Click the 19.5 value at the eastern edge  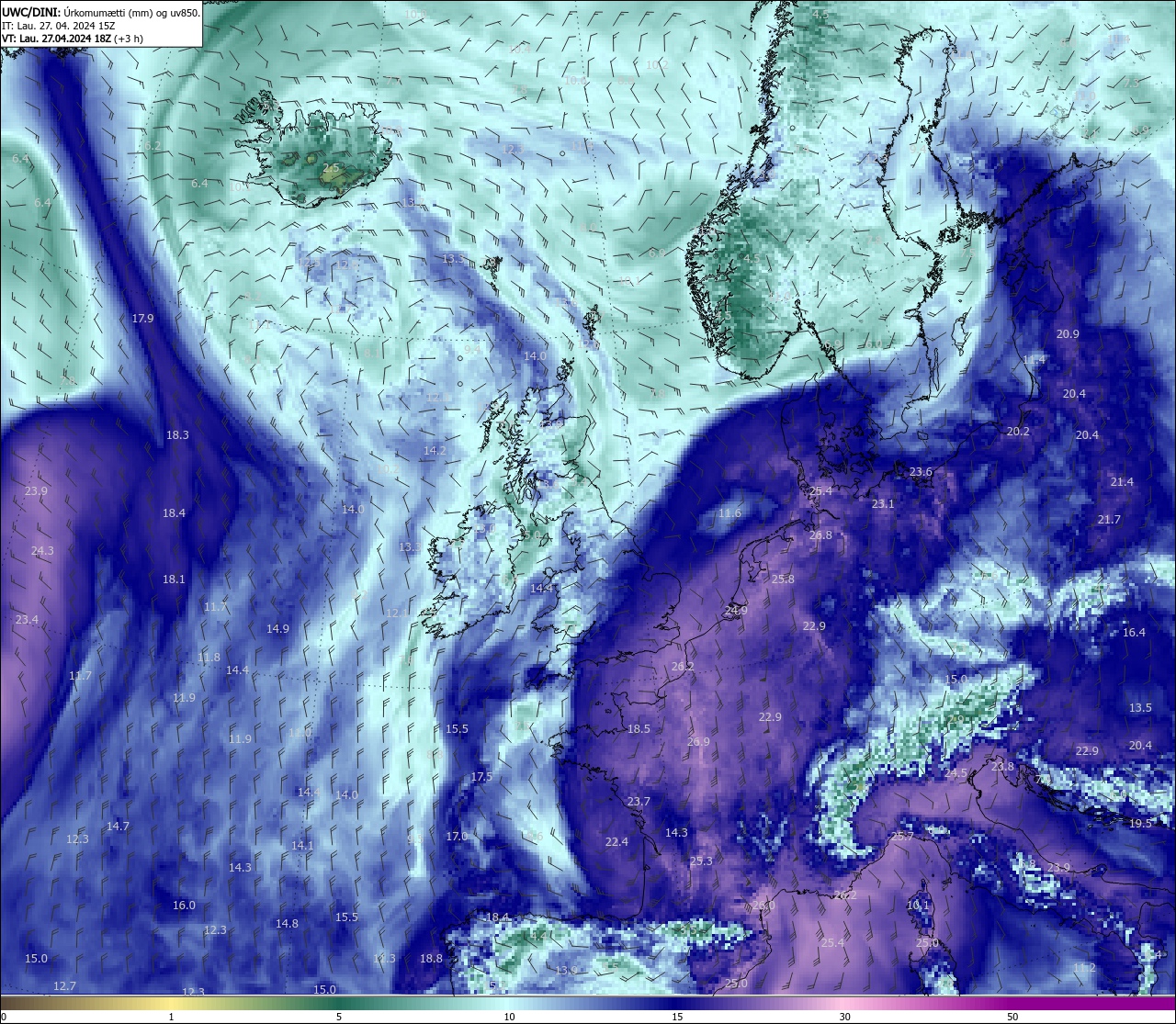pos(1140,824)
